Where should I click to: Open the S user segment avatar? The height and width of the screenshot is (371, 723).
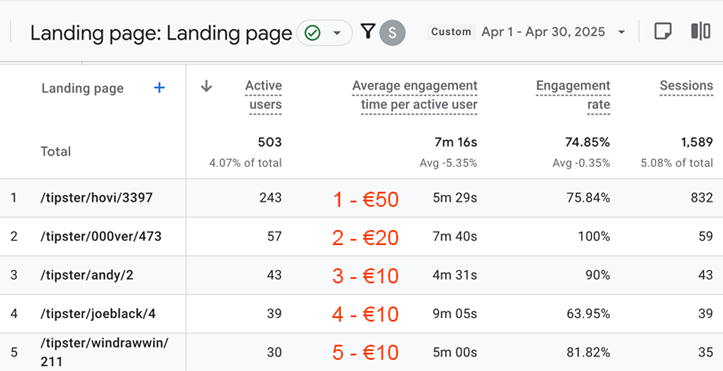tap(392, 33)
